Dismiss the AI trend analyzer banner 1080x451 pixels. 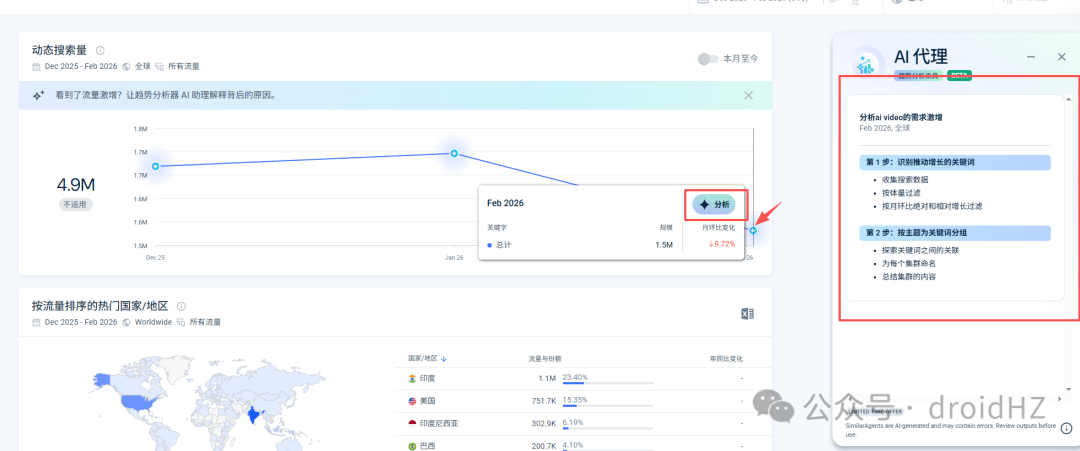click(x=749, y=96)
